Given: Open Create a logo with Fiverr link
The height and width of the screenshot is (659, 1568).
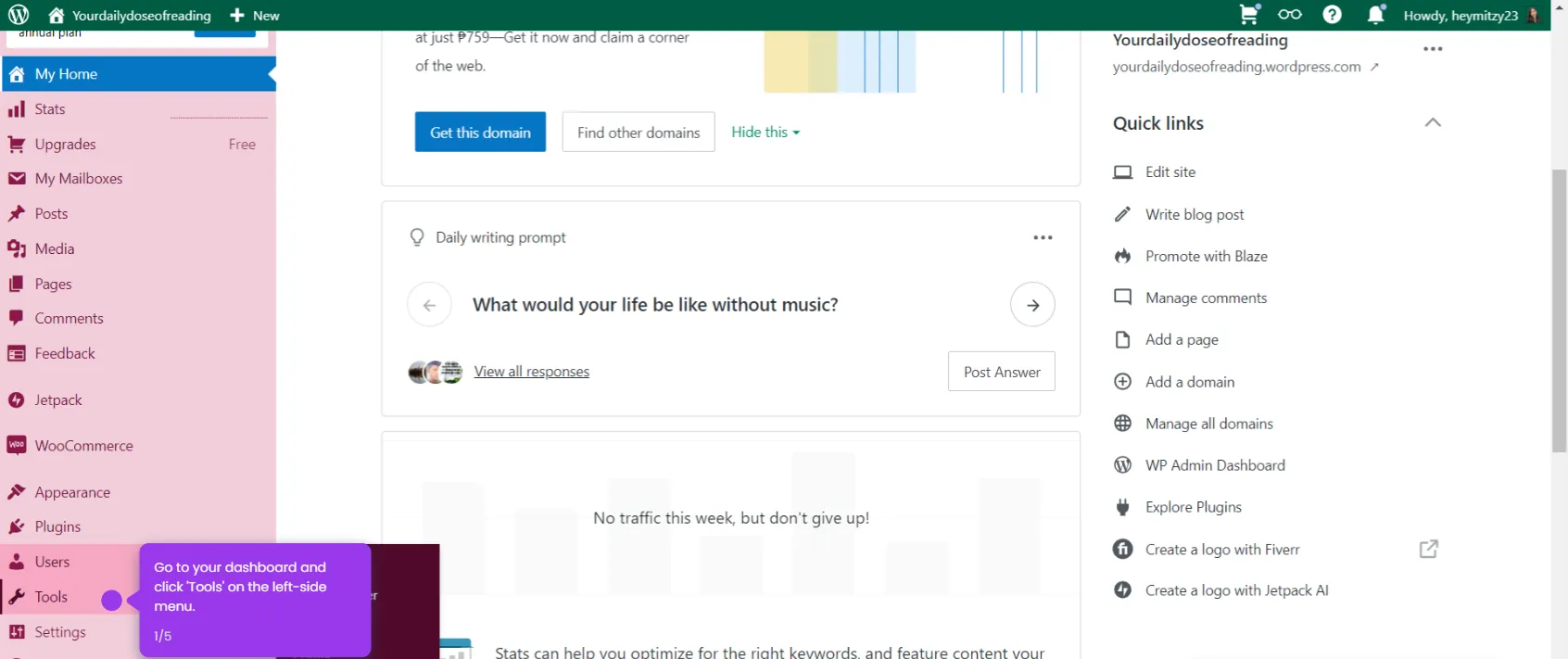Looking at the screenshot, I should 1222,550.
